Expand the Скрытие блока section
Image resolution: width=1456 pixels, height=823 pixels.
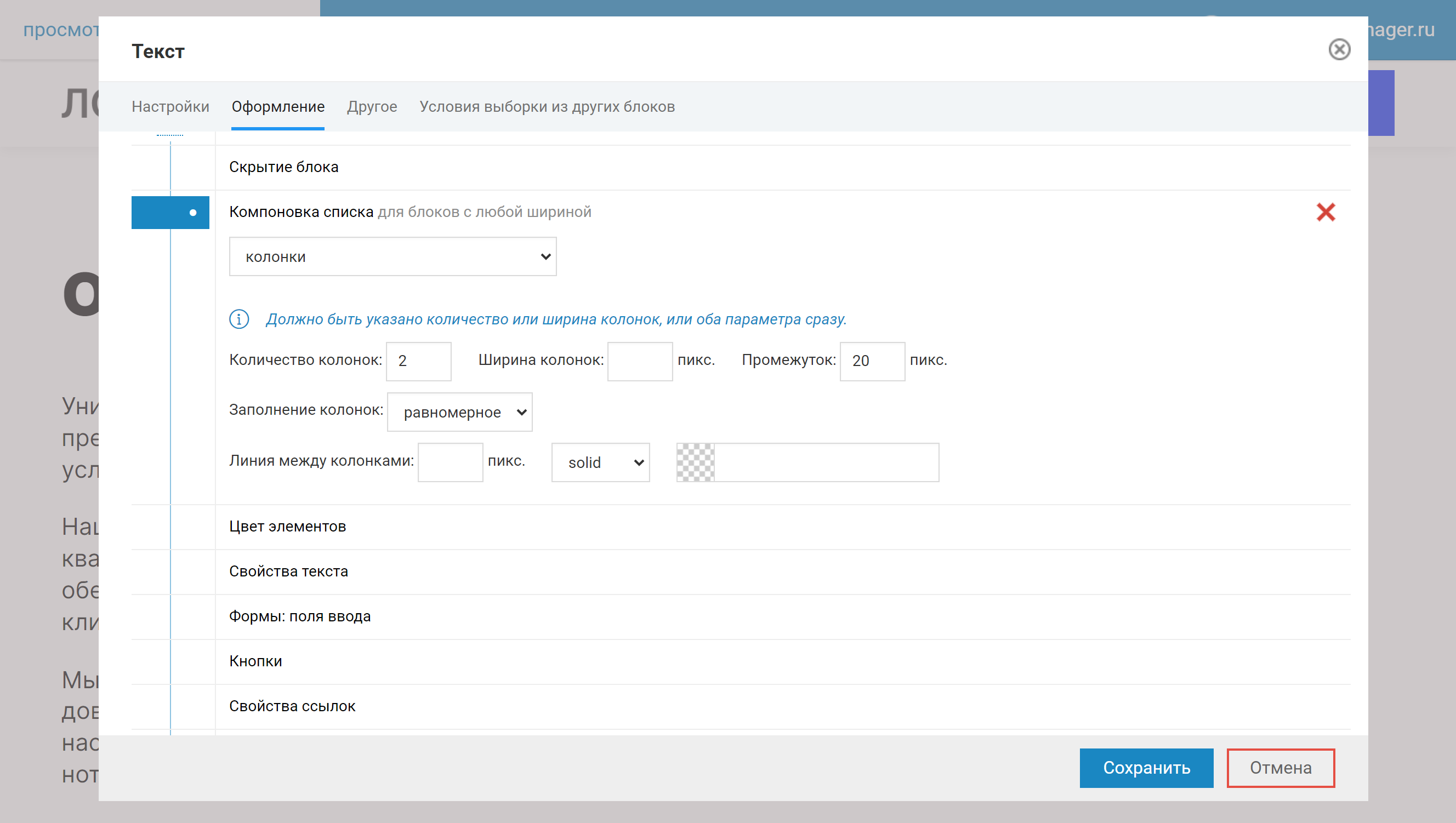coord(283,167)
